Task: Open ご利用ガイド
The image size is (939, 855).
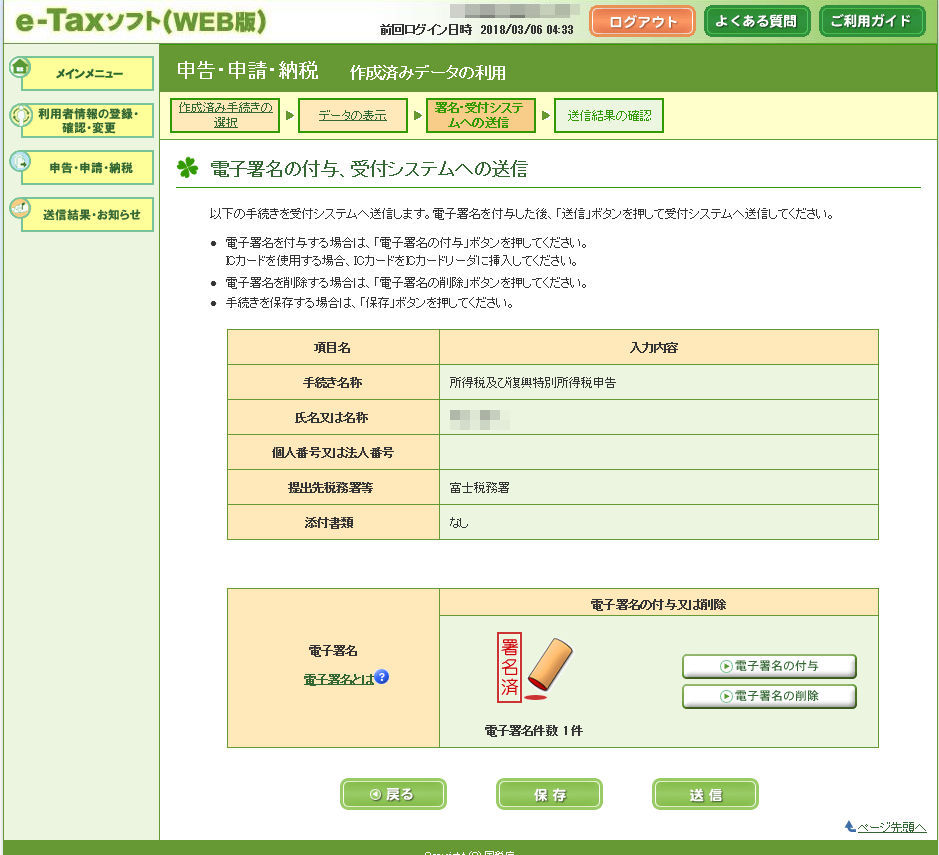Action: [x=872, y=22]
